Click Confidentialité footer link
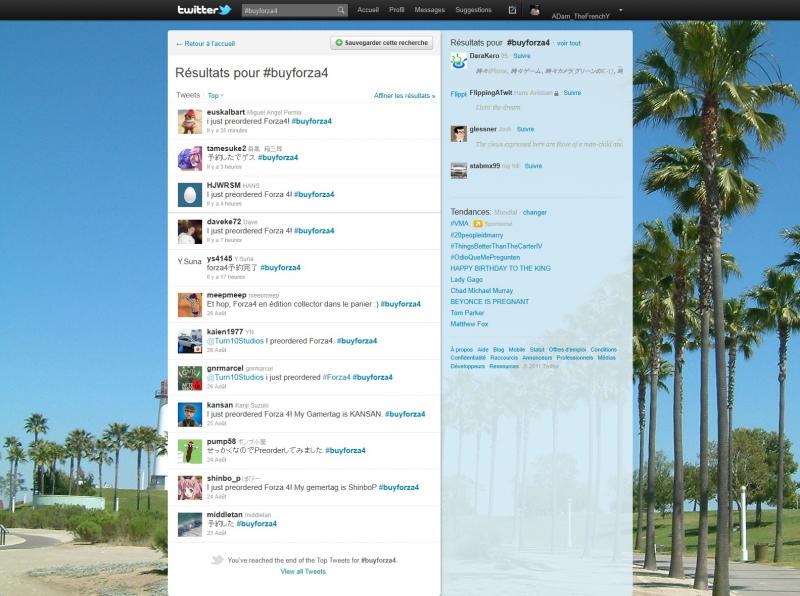 tap(468, 358)
